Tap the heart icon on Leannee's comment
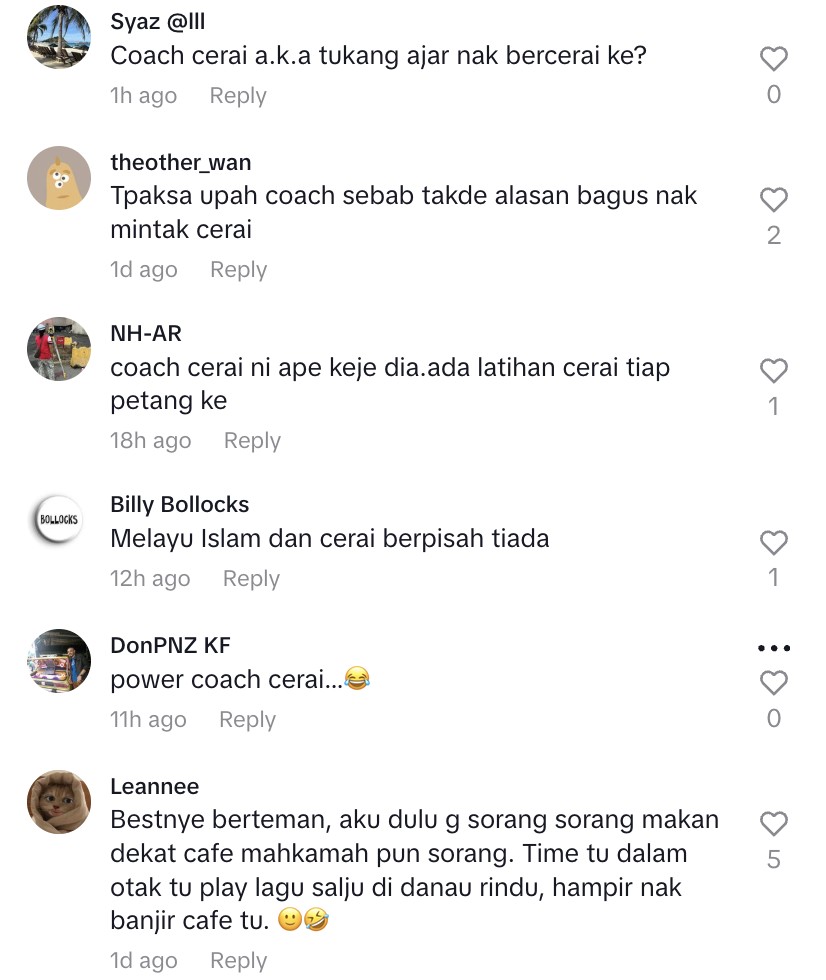 point(774,824)
